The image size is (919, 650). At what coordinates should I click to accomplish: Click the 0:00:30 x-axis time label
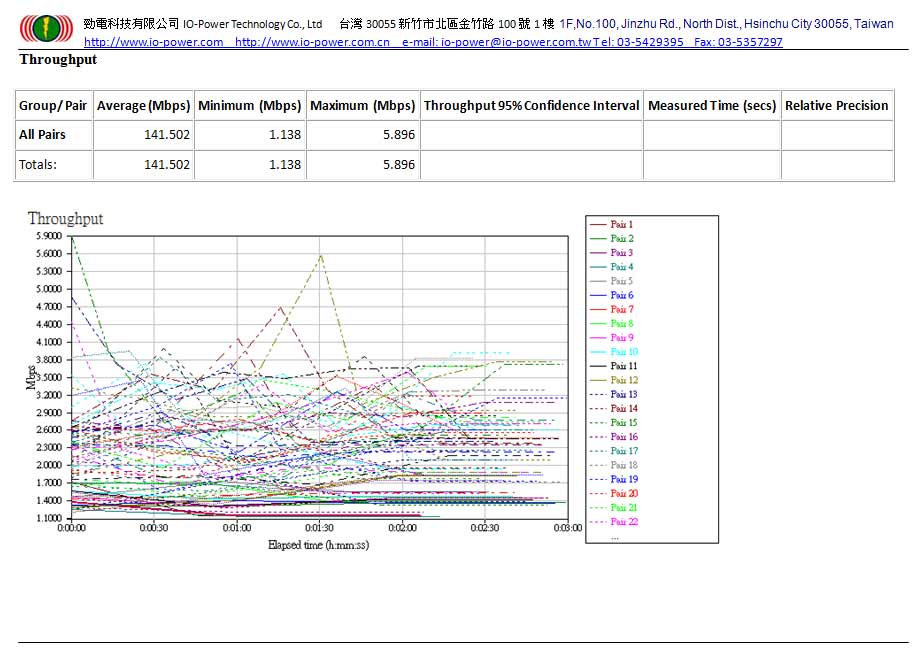[x=154, y=528]
